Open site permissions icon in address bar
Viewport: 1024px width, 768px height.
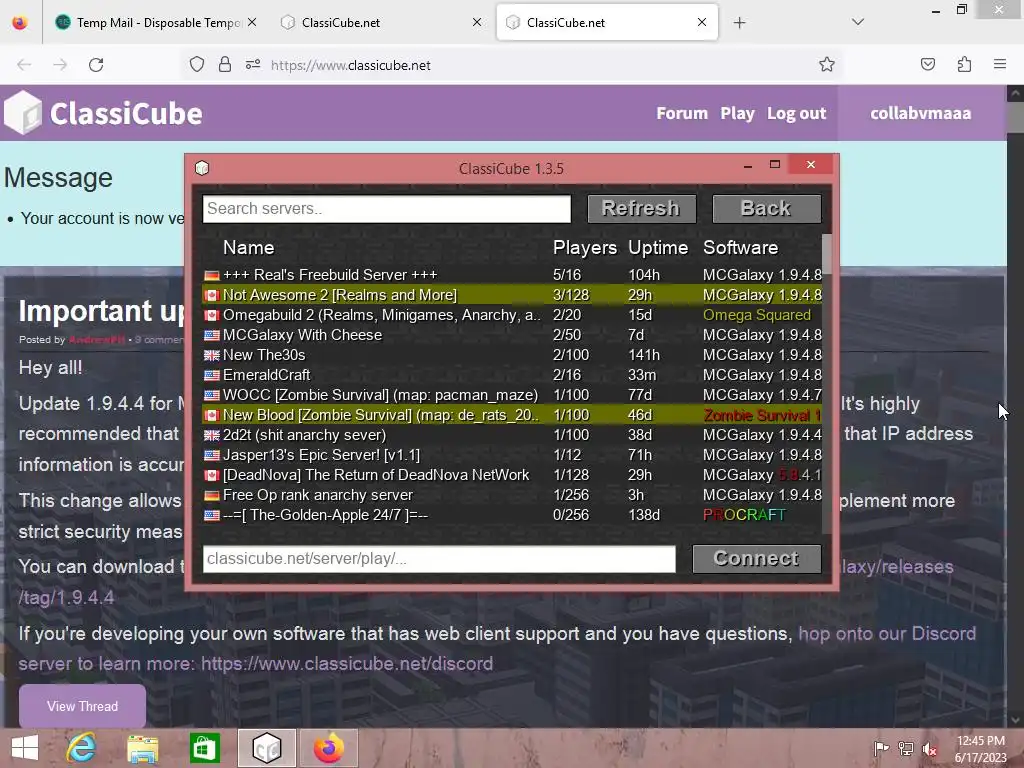coord(253,65)
